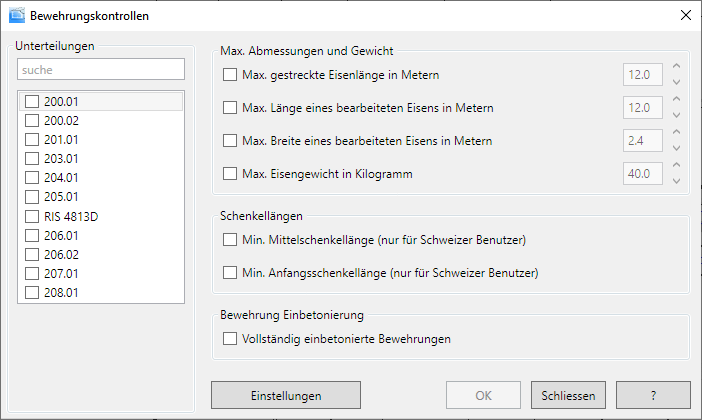Screen dimensions: 702x420
Task: Toggle Max. Eisengewicht in Kilogramm checkbox
Action: [x=231, y=174]
